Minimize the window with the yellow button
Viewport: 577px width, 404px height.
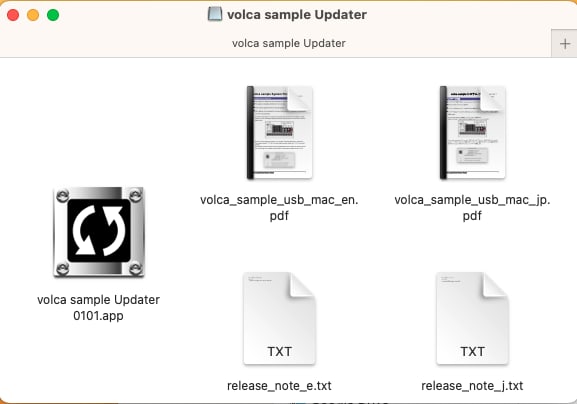(33, 15)
